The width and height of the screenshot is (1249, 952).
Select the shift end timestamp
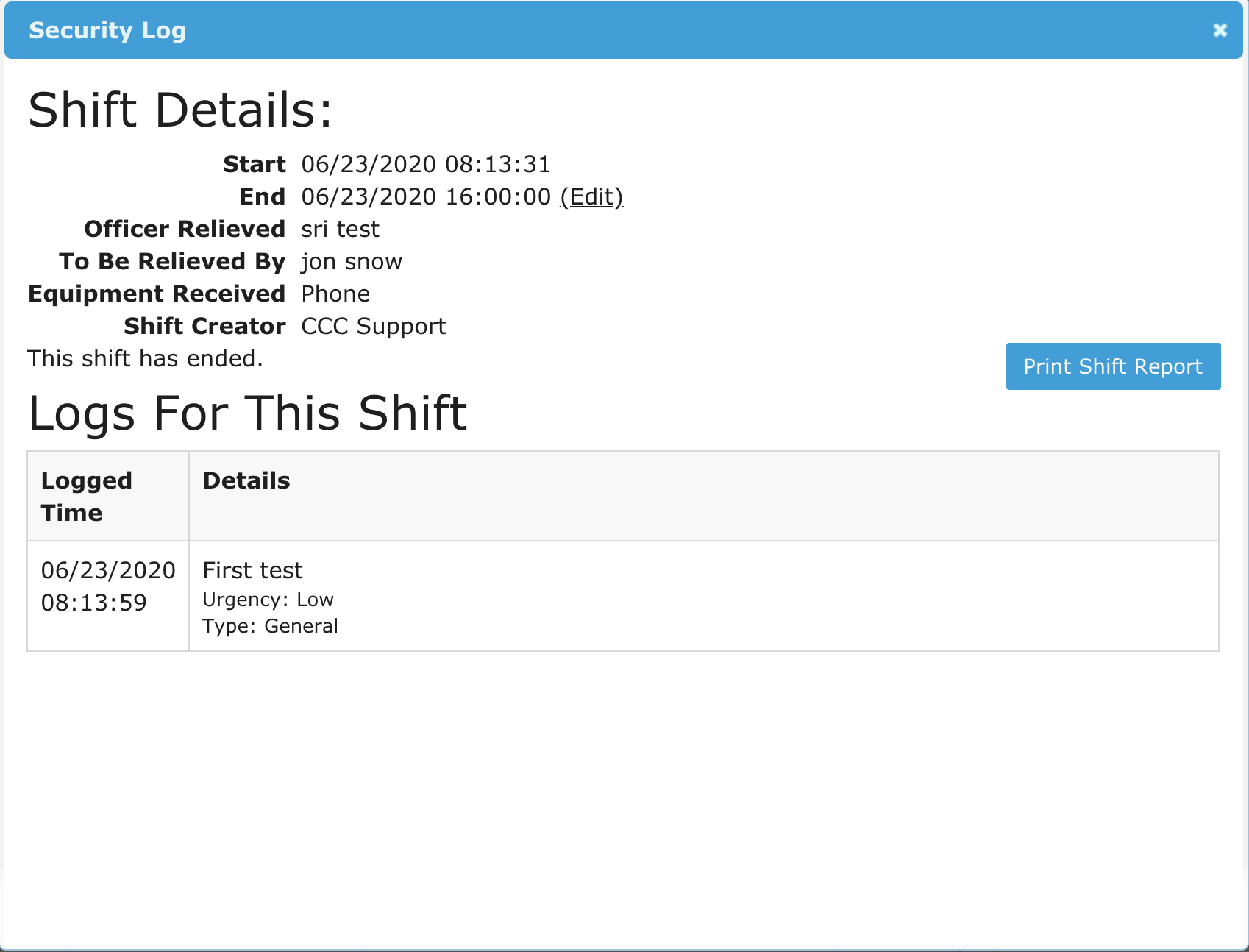click(x=424, y=196)
